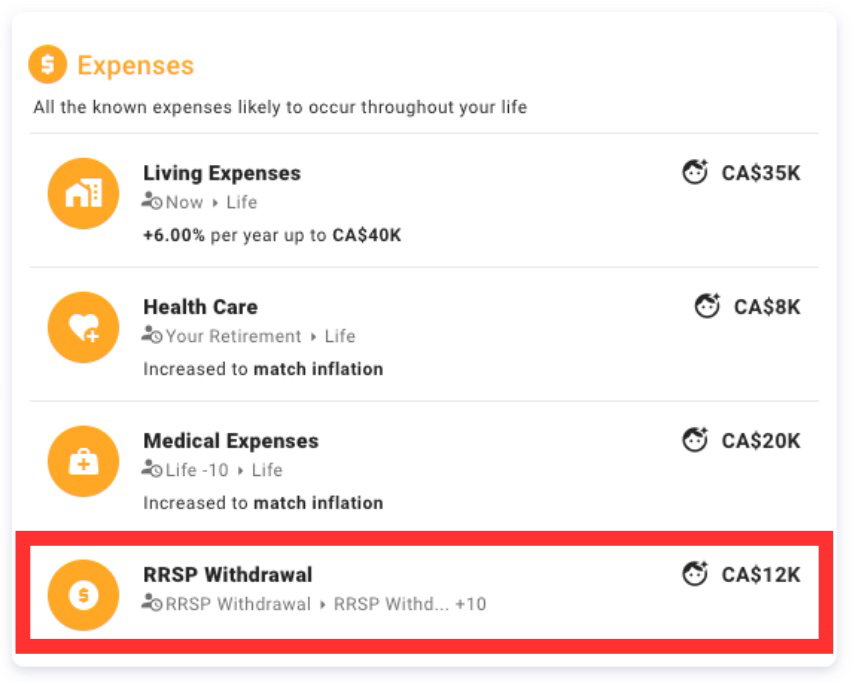This screenshot has width=854, height=684.
Task: Click the Health Care heart icon
Action: [x=83, y=327]
